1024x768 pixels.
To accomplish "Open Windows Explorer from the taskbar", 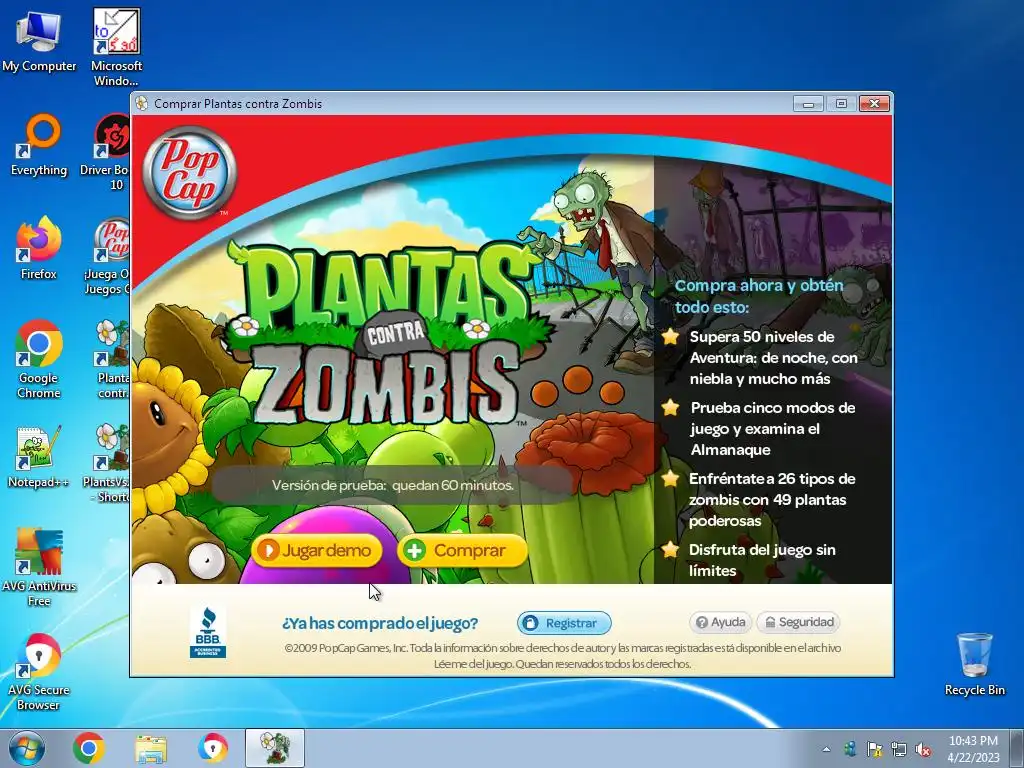I will (x=151, y=748).
